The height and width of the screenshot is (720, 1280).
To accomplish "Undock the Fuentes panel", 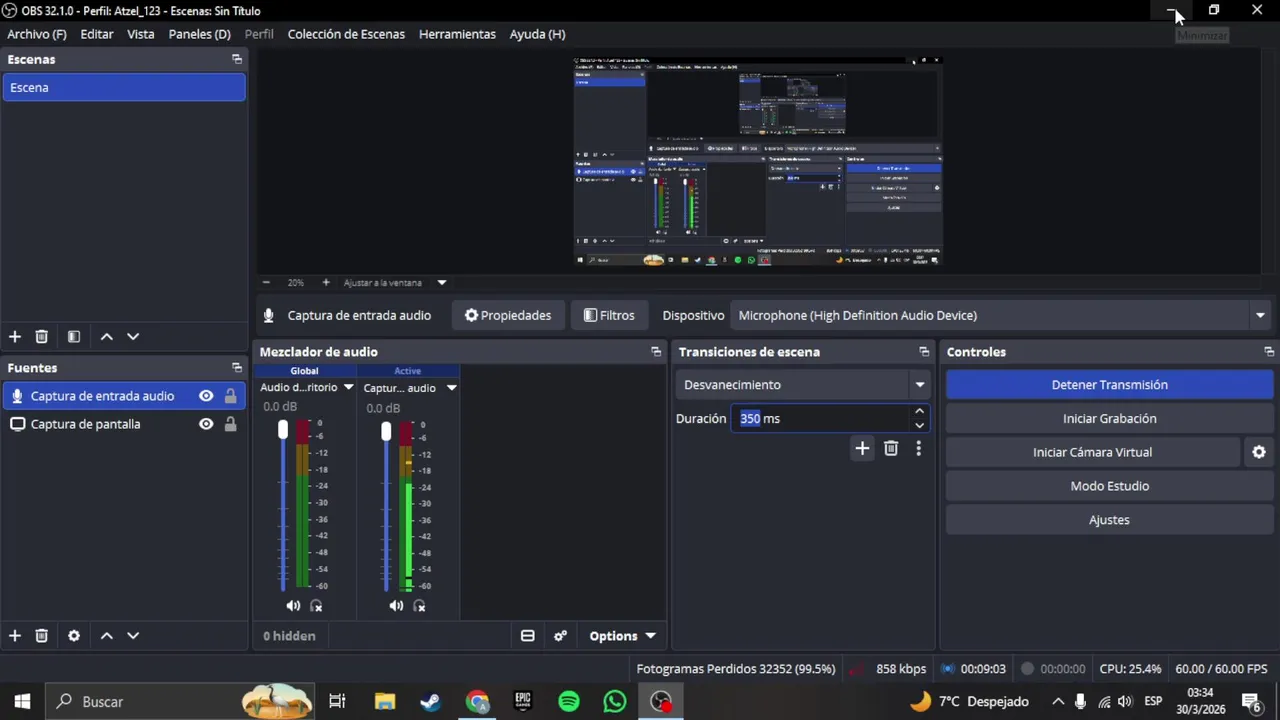I will (x=237, y=368).
